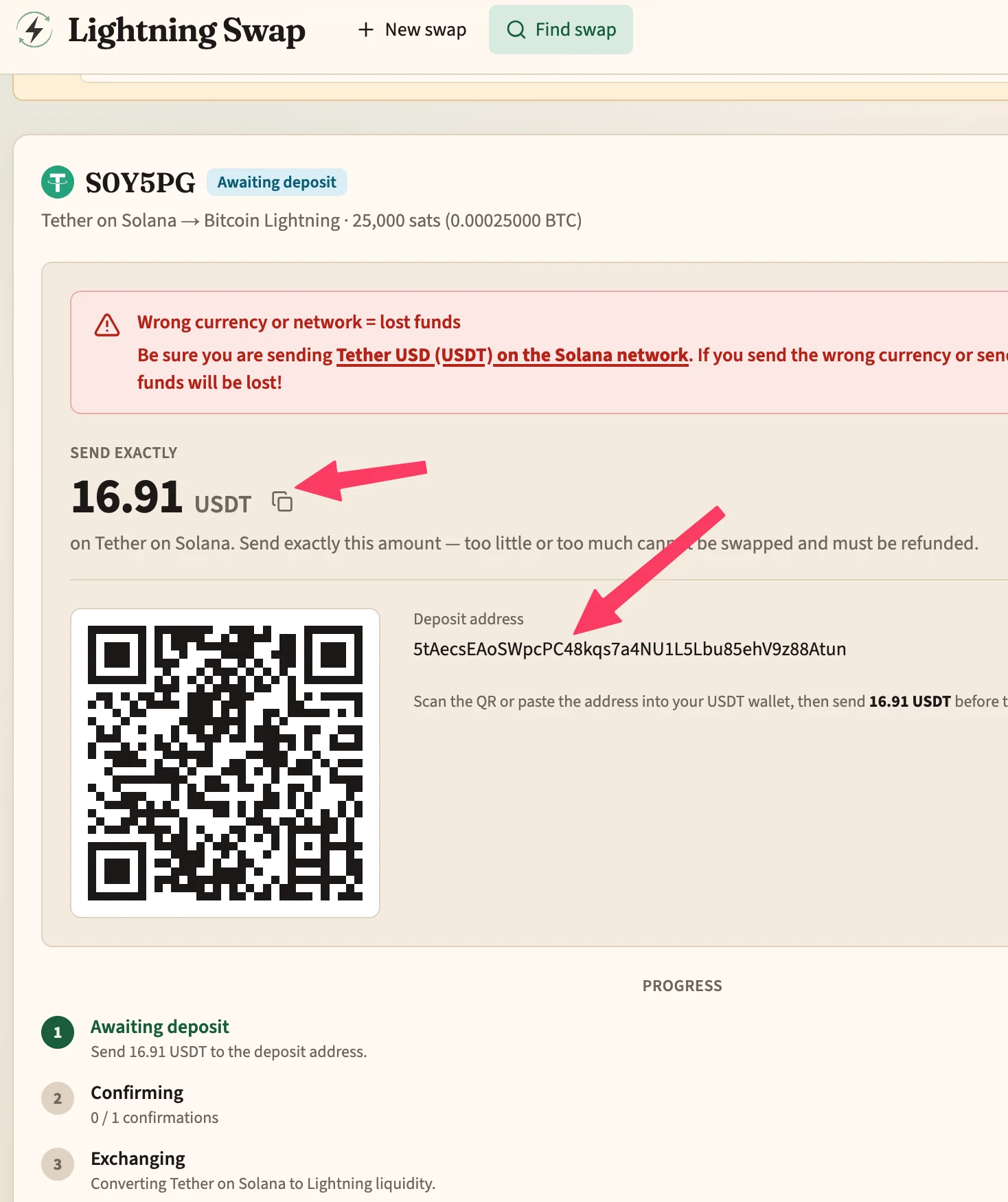
Task: Open the Find swap button
Action: click(x=561, y=30)
